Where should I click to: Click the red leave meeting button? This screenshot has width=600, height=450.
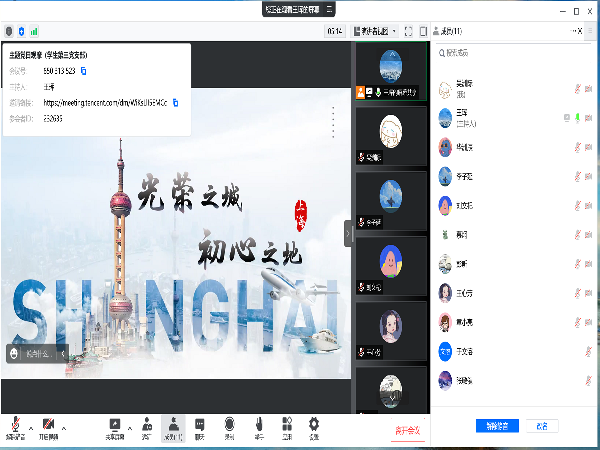pyautogui.click(x=407, y=430)
